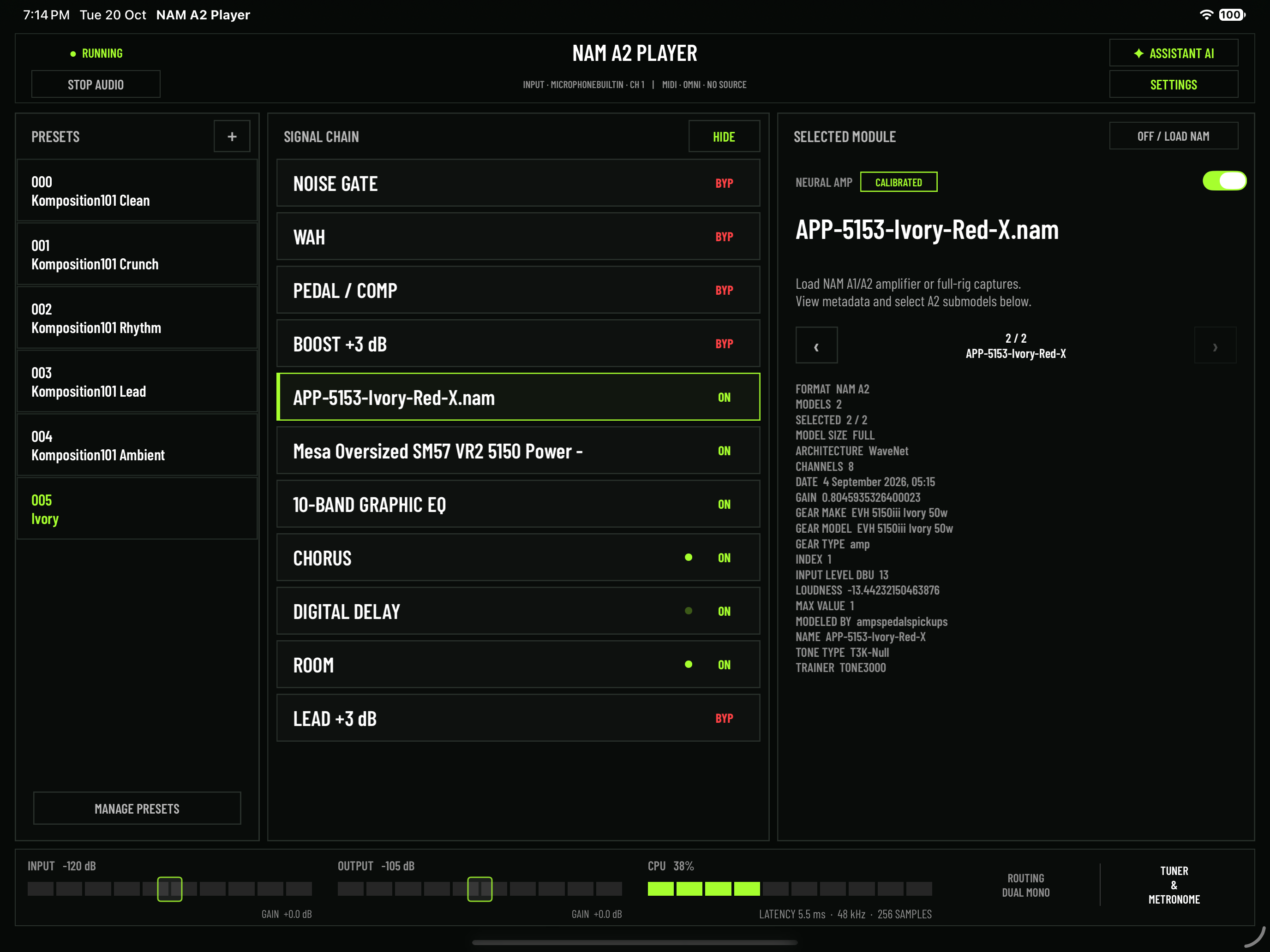Click 'TRAINER TONE3000' metadata line
This screenshot has width=1270, height=952.
click(x=840, y=667)
